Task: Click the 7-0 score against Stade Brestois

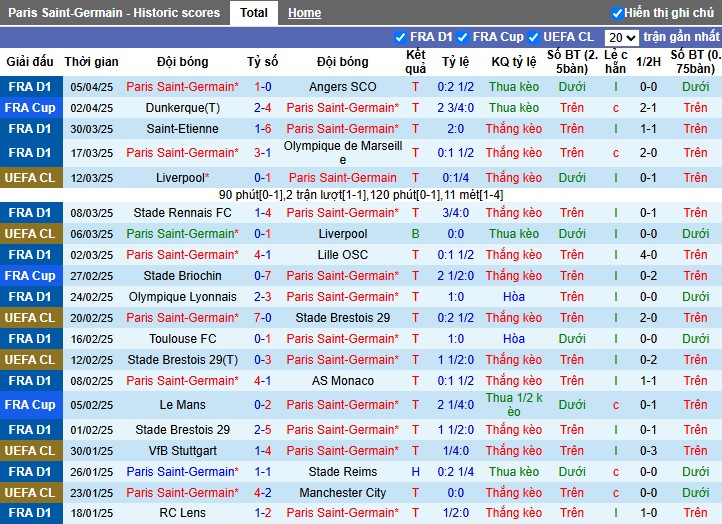Action: [x=262, y=318]
